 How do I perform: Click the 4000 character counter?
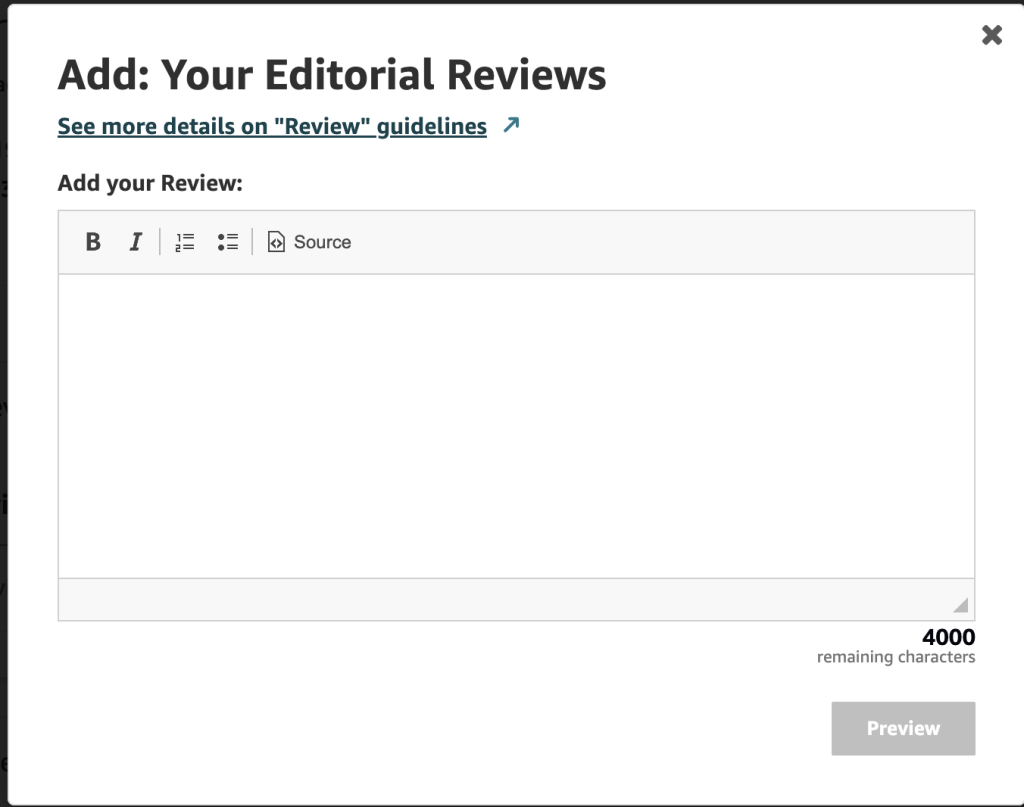pyautogui.click(x=948, y=637)
